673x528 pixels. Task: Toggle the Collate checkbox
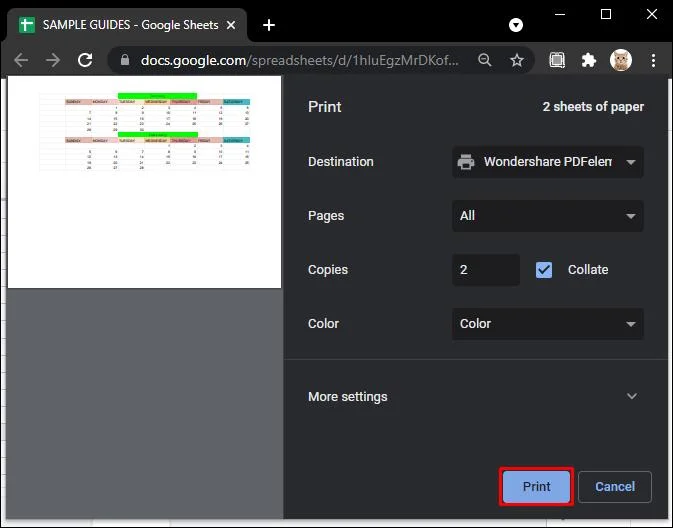544,270
